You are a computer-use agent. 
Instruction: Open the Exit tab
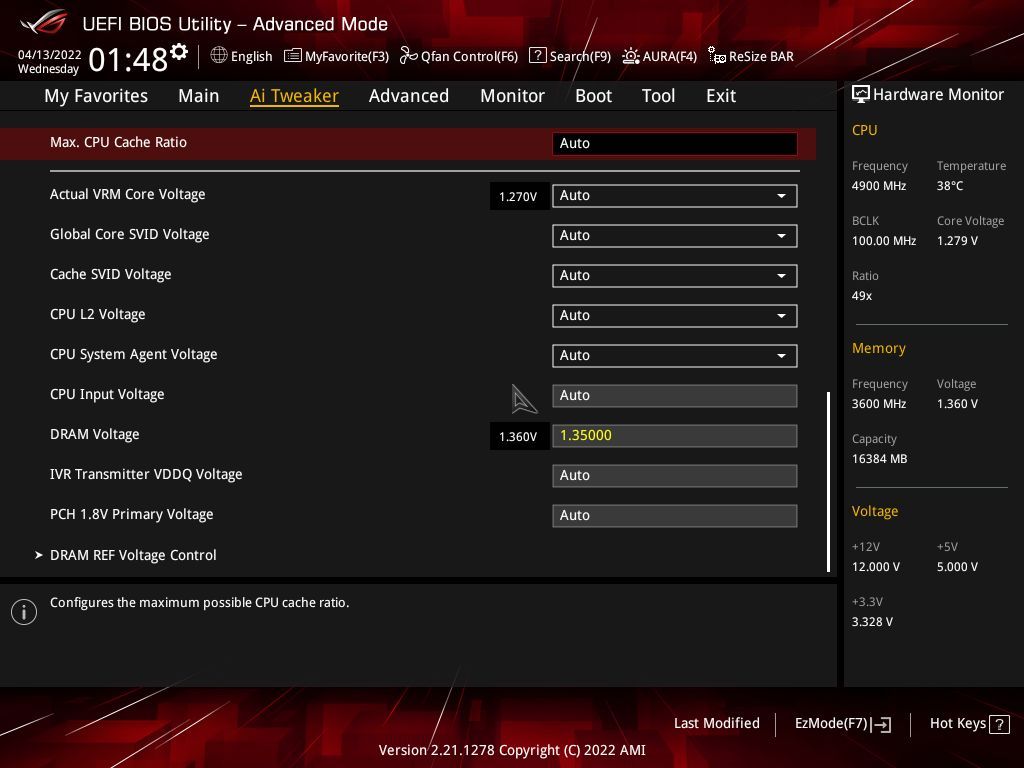721,96
